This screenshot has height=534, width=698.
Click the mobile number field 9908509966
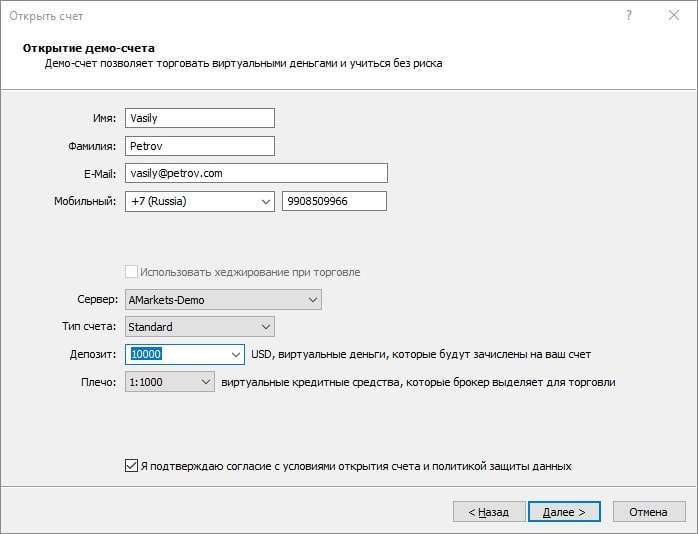click(x=334, y=201)
